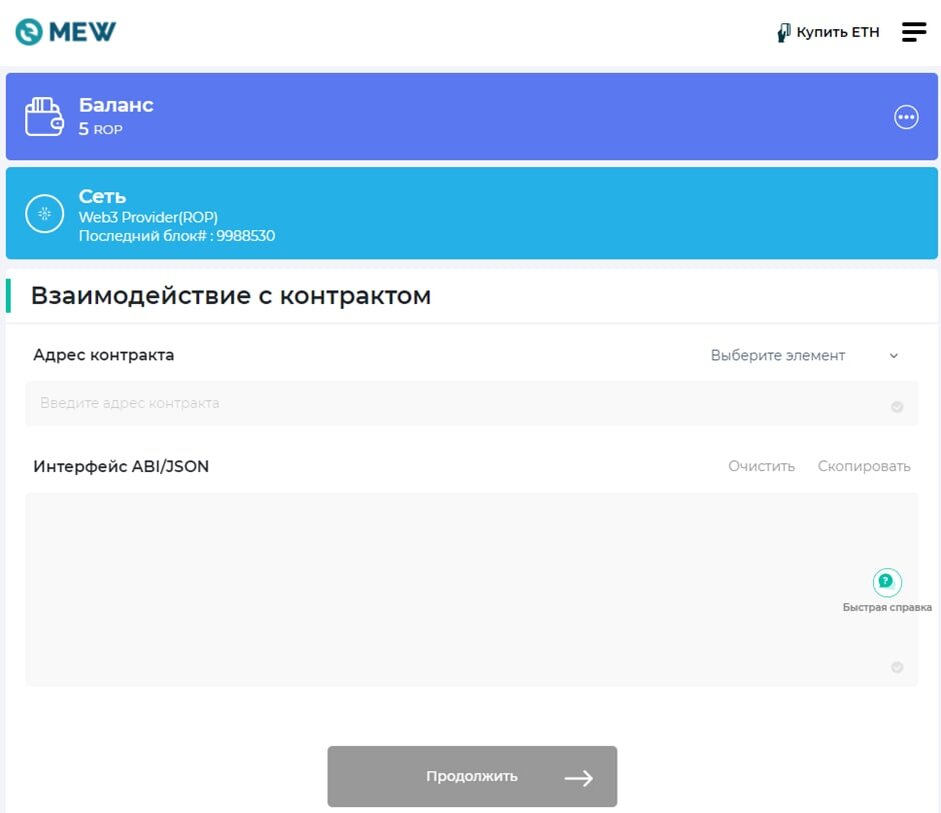The height and width of the screenshot is (813, 941).
Task: Click Web3 Provider(ROP) text
Action: tap(148, 217)
